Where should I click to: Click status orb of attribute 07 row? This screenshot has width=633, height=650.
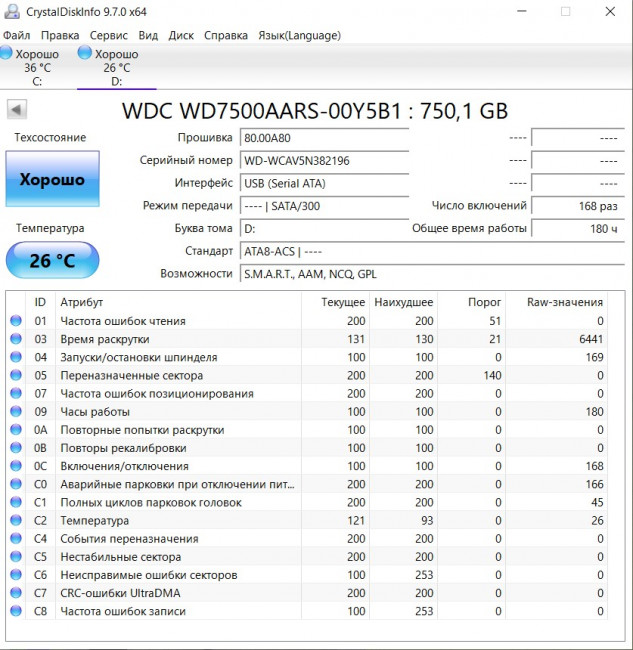(x=16, y=393)
